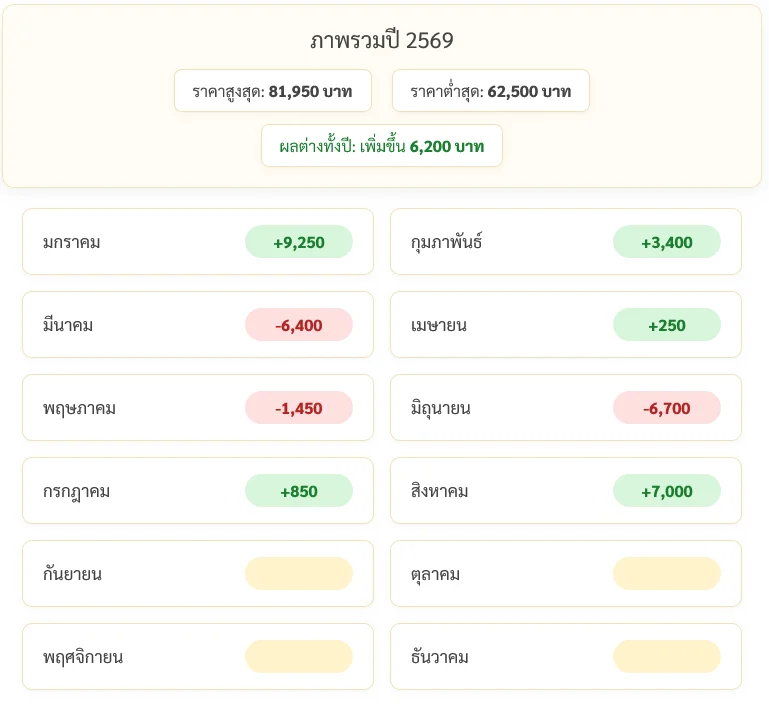Click the มกราคม month card
The width and height of the screenshot is (769, 708).
pos(198,241)
